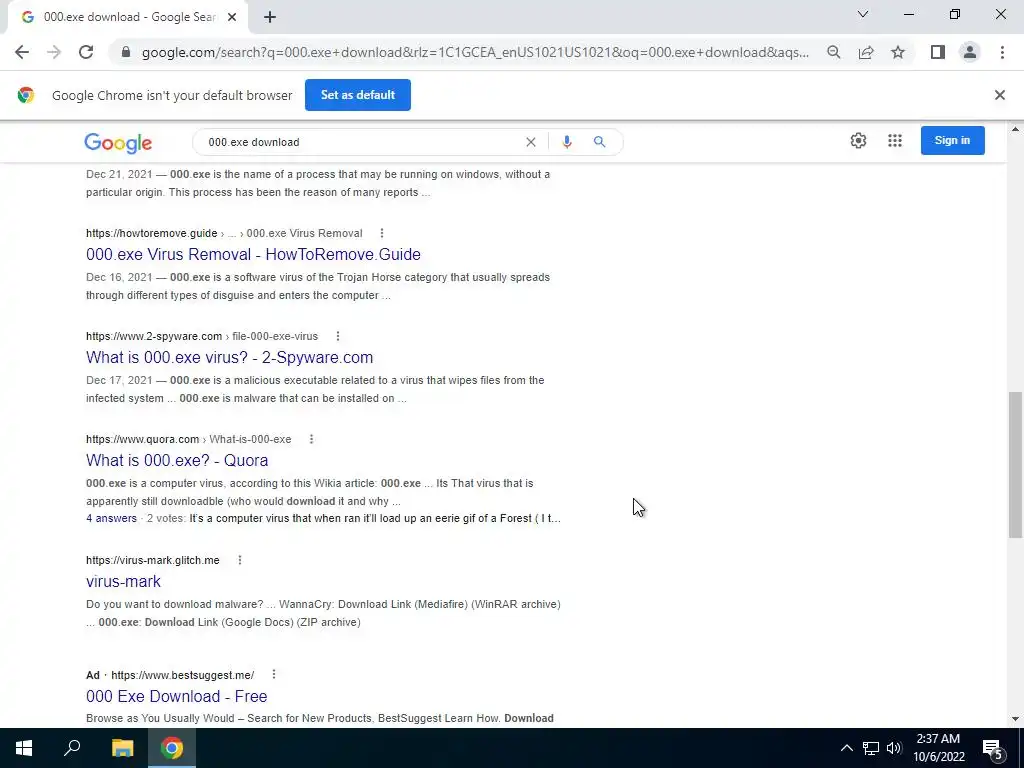
Task: Click the https://www.2-spyware.com URL text
Action: (154, 336)
